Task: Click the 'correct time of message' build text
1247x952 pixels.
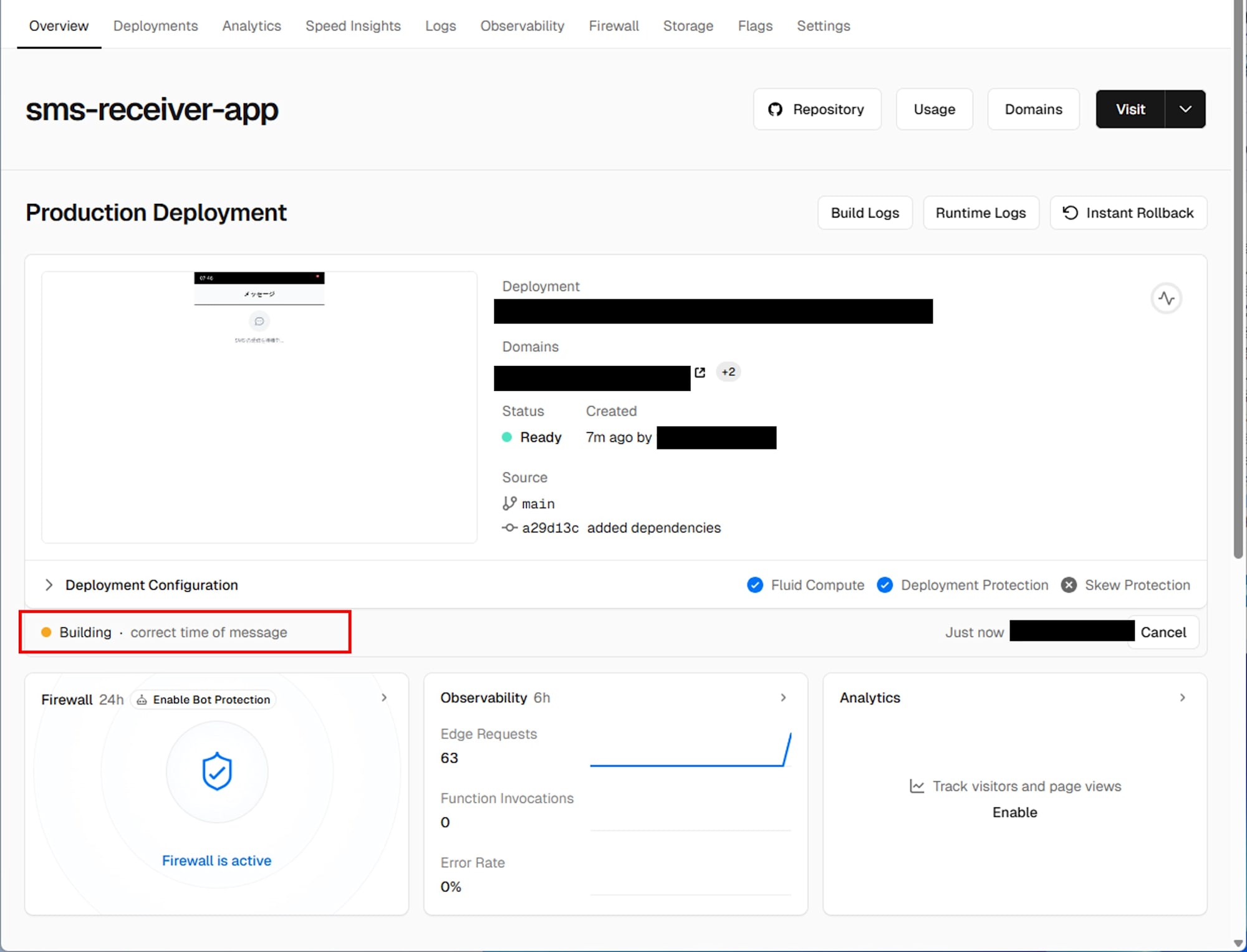Action: [209, 632]
